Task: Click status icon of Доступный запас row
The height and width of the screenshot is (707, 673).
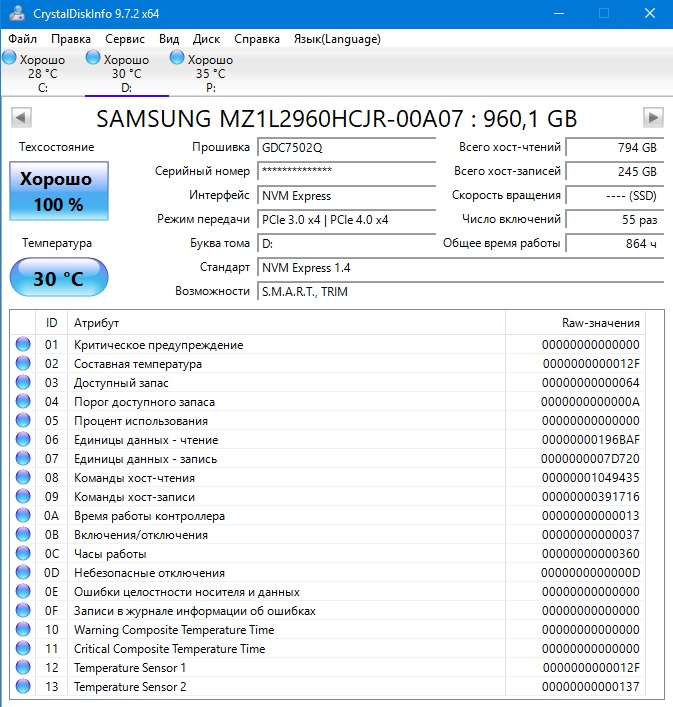Action: pyautogui.click(x=23, y=382)
